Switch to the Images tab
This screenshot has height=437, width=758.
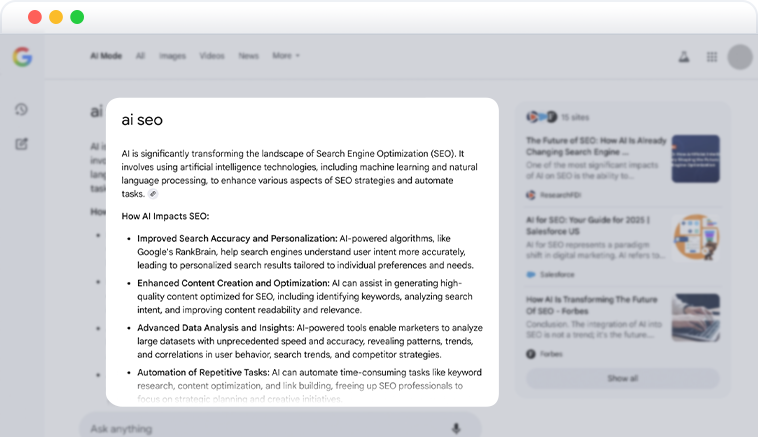[x=173, y=56]
